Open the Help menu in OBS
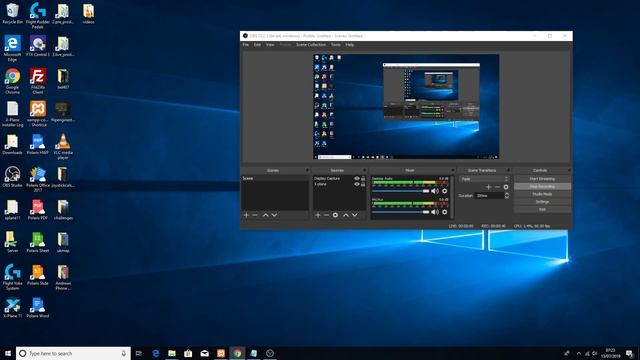This screenshot has height=360, width=640. coord(350,44)
